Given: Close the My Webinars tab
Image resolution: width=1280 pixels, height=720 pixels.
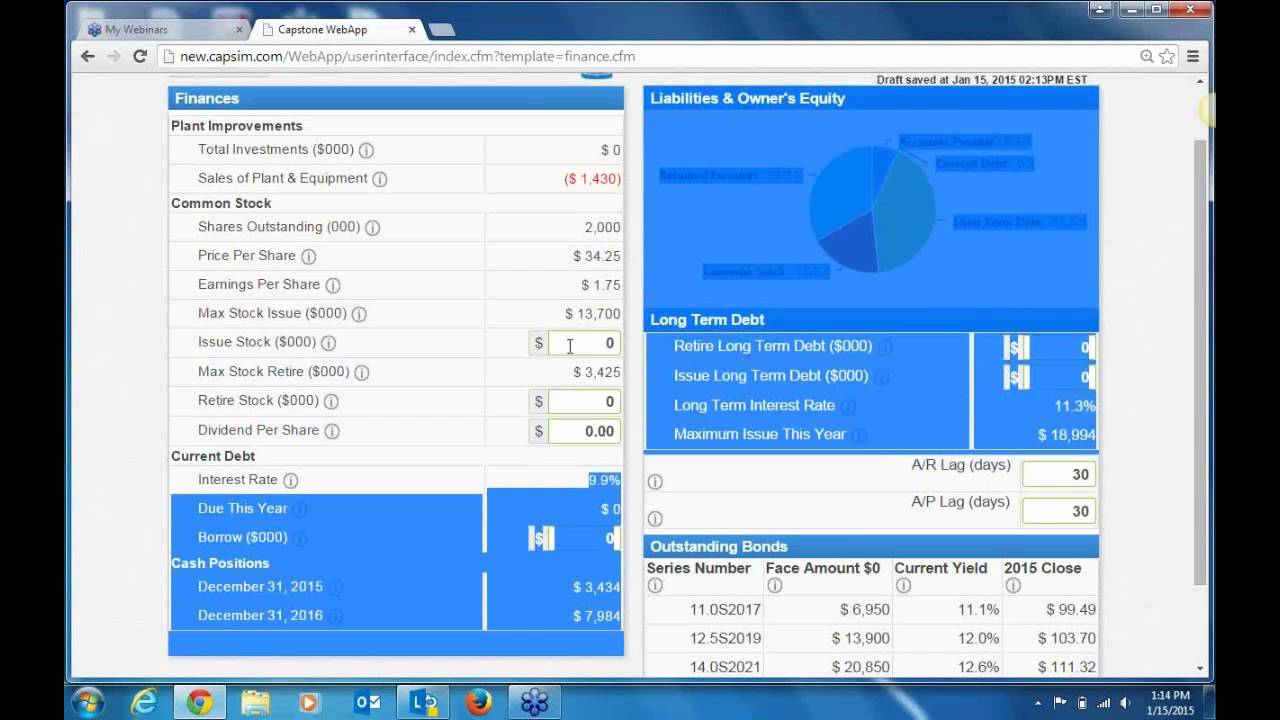Looking at the screenshot, I should click(x=239, y=30).
